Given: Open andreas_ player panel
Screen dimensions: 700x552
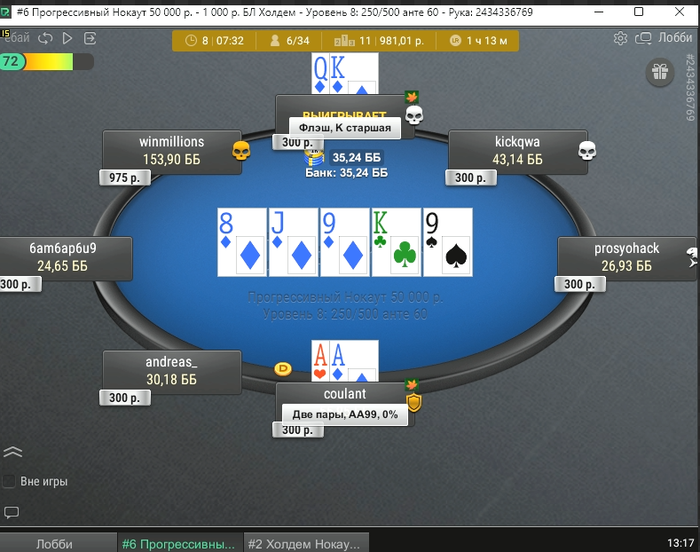Looking at the screenshot, I should pyautogui.click(x=172, y=371).
